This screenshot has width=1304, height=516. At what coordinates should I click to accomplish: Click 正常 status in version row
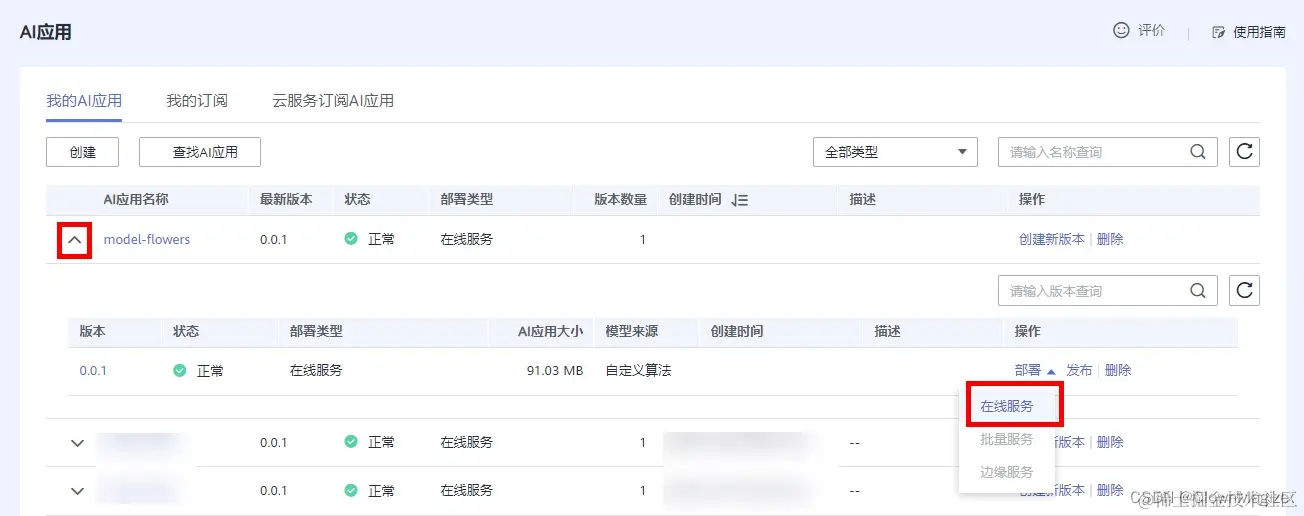tap(210, 370)
